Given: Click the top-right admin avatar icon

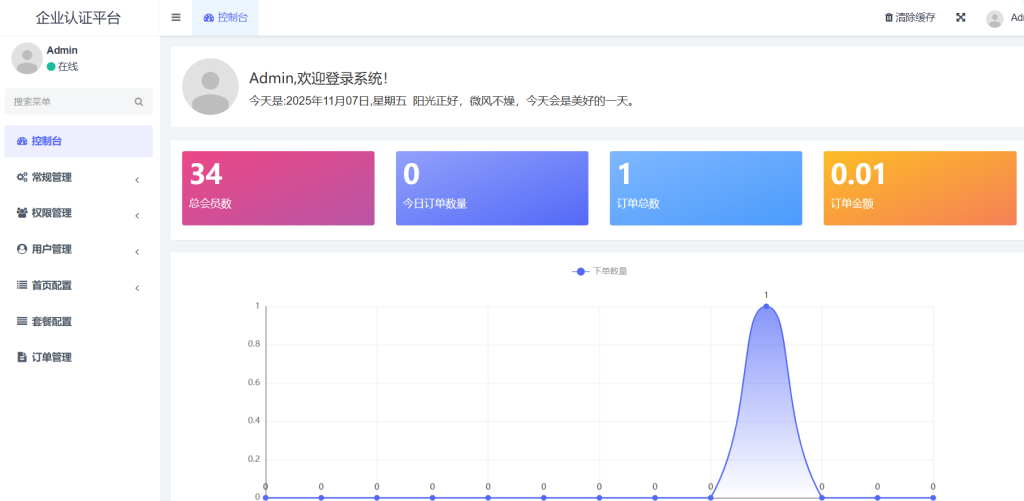Looking at the screenshot, I should [994, 18].
